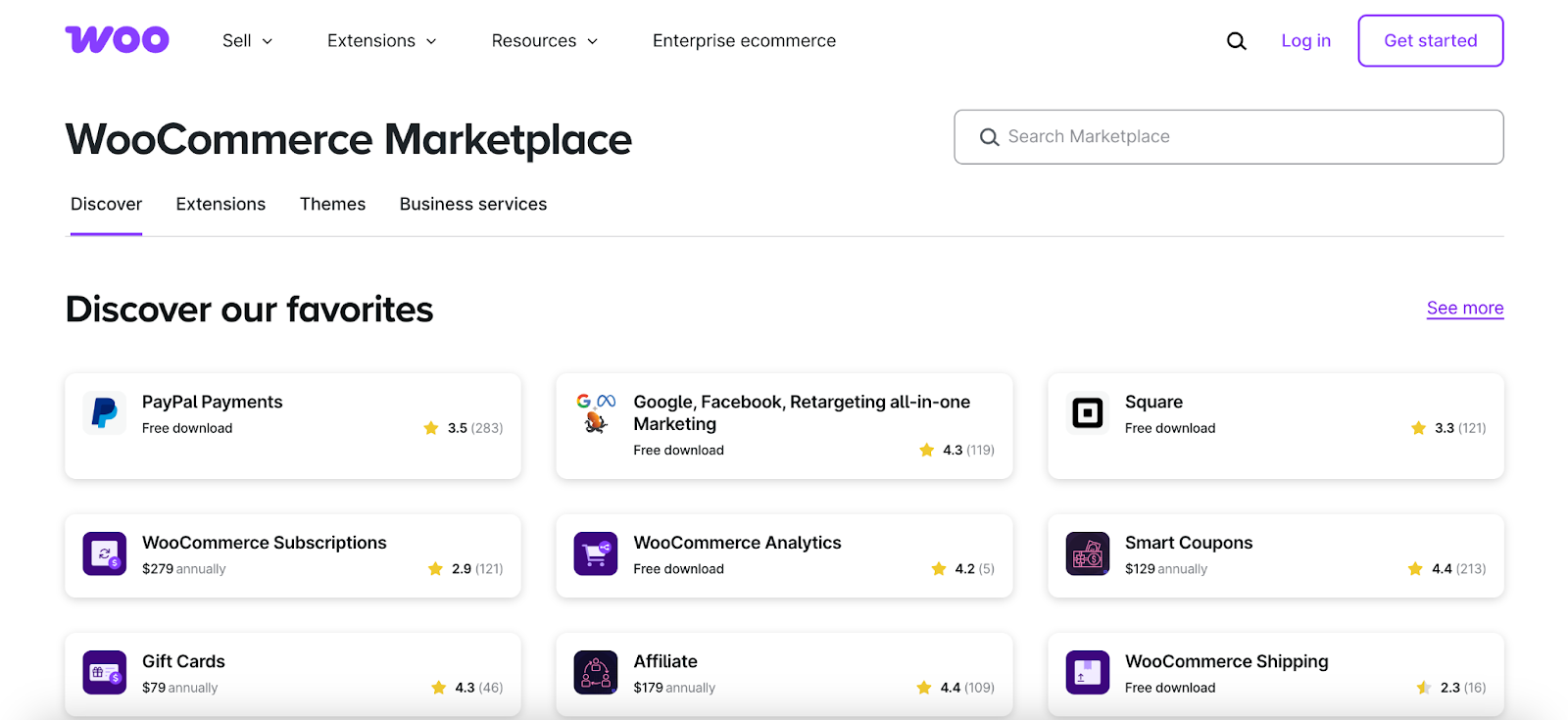The width and height of the screenshot is (1568, 720).
Task: Click the star beside Subscriptions' 2.9 rating
Action: click(x=435, y=568)
